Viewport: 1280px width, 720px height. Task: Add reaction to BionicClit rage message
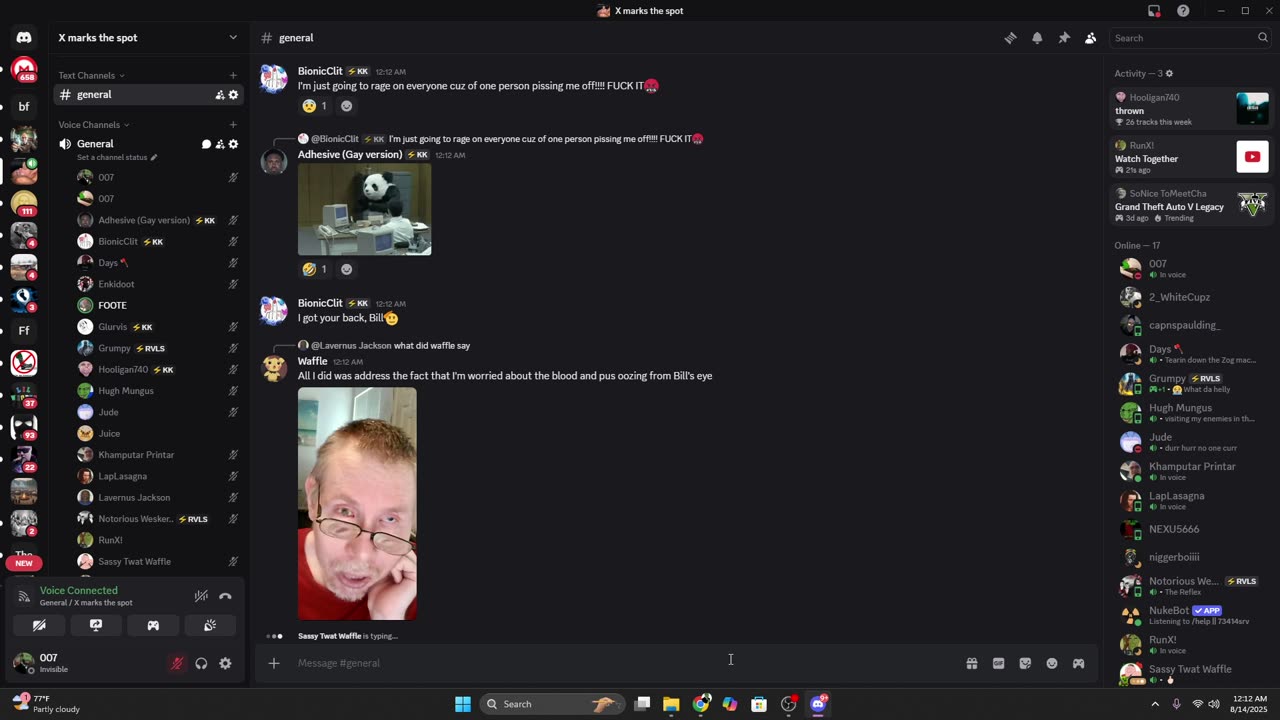[x=346, y=106]
